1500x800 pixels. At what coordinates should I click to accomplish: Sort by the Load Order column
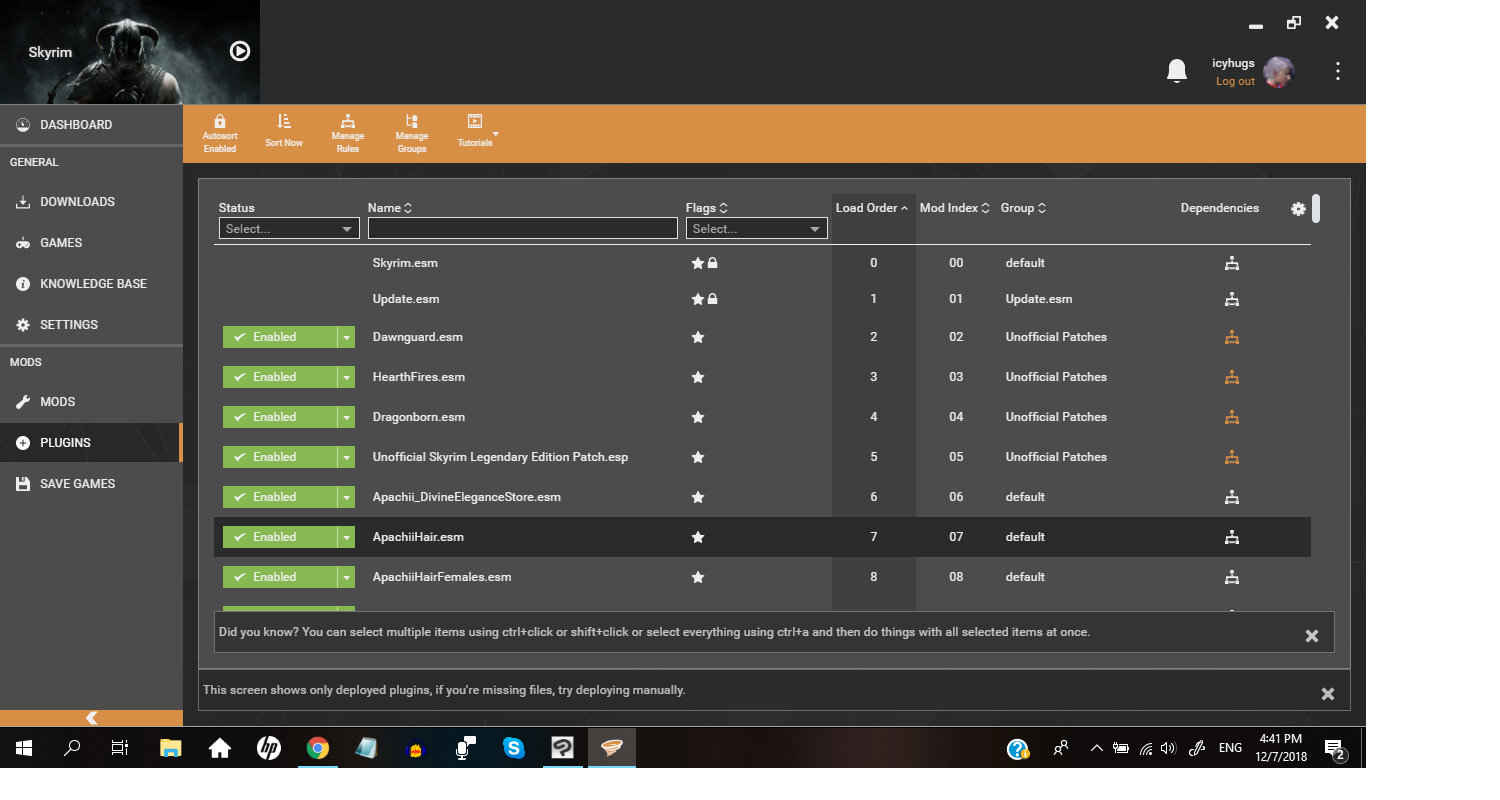pyautogui.click(x=872, y=208)
